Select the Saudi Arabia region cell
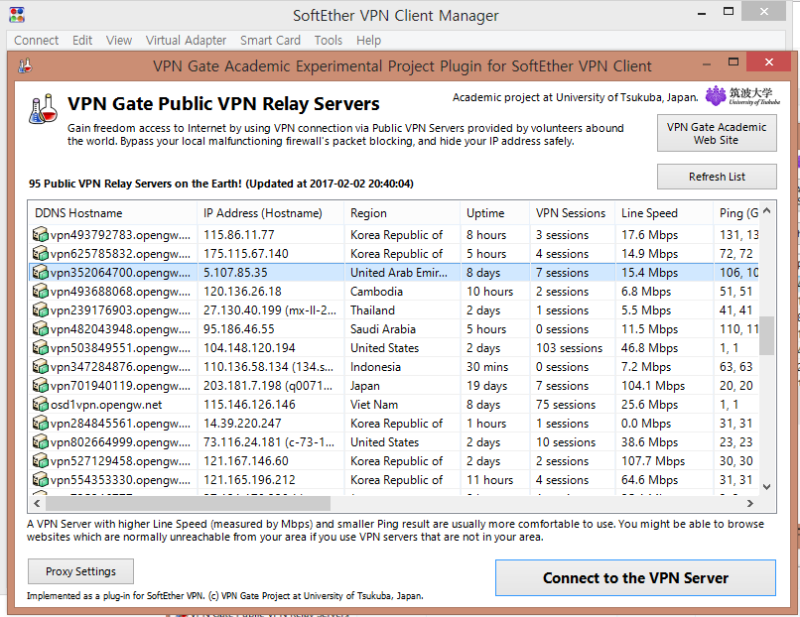800x617 pixels. [383, 329]
